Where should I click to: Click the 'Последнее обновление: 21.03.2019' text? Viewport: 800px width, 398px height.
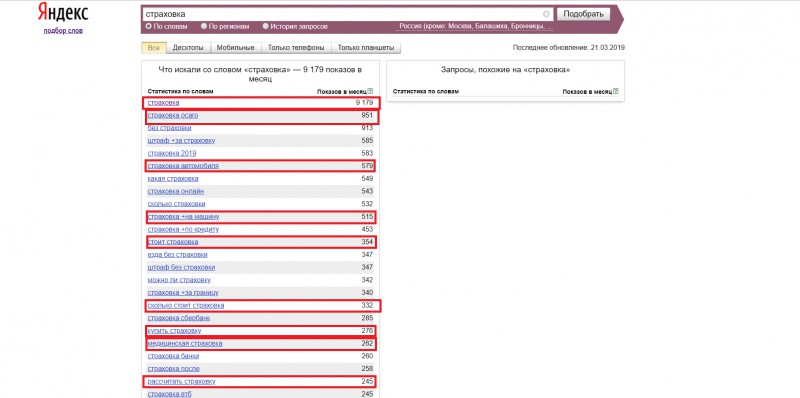(x=568, y=48)
